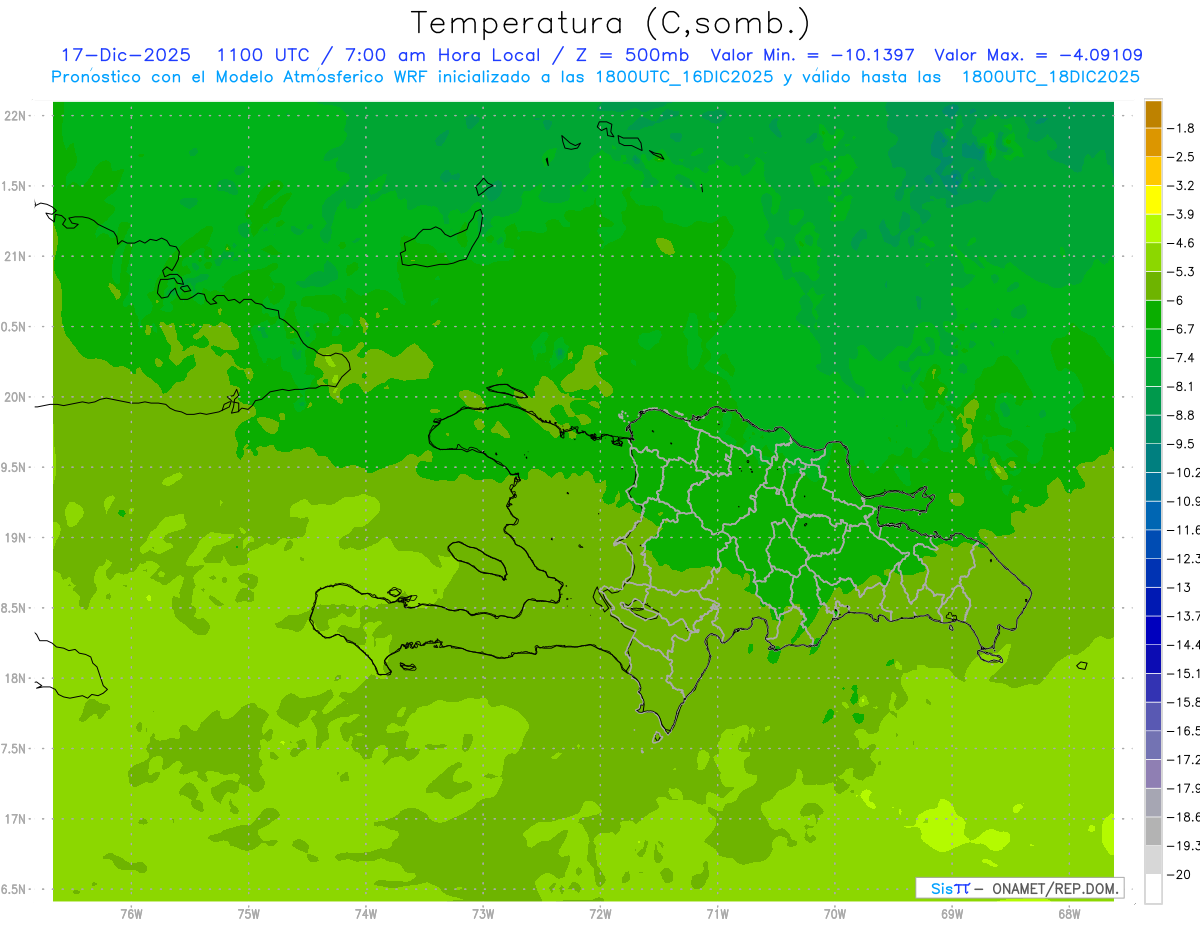Image resolution: width=1200 pixels, height=927 pixels.
Task: Click the purple swatch between -17.2 and -17.9
Action: (1153, 774)
